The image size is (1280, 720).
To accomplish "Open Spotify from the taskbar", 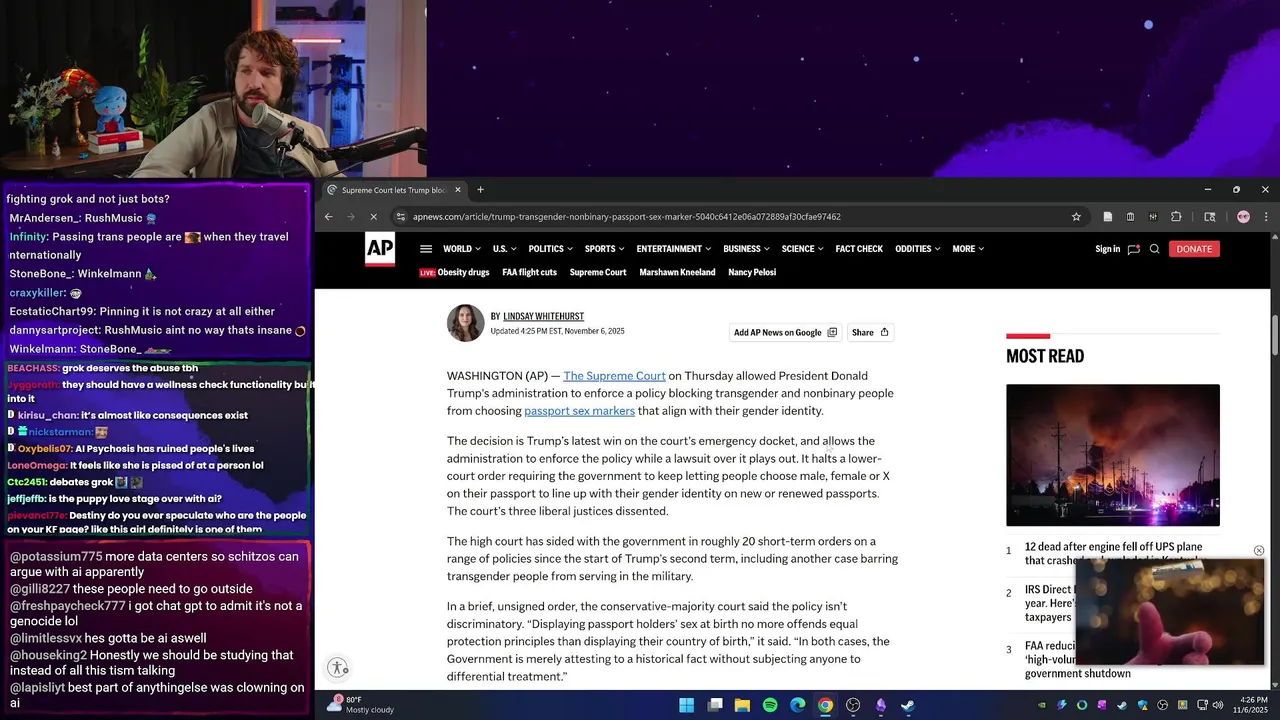I will [770, 705].
